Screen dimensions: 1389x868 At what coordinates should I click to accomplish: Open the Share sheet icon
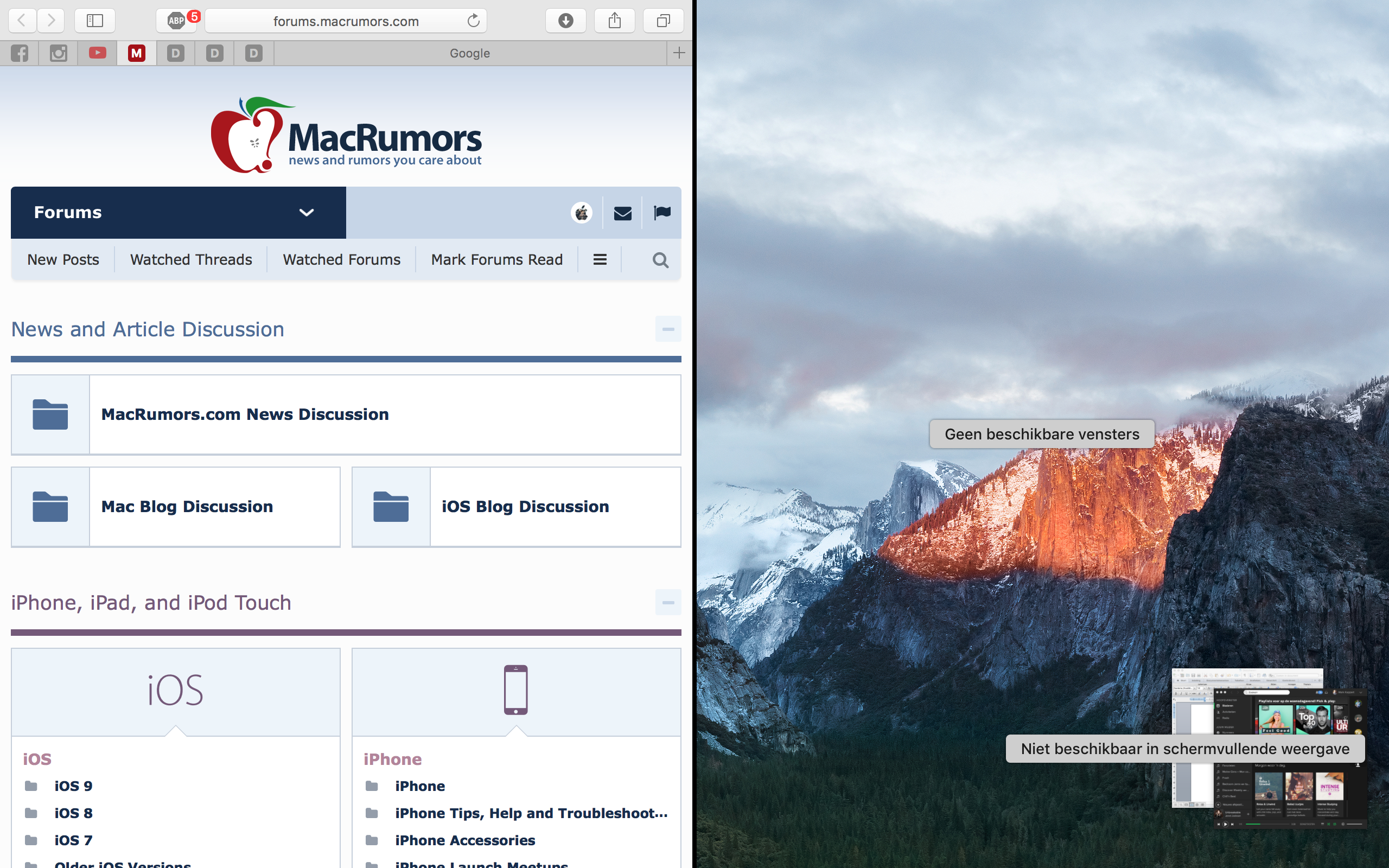tap(614, 21)
